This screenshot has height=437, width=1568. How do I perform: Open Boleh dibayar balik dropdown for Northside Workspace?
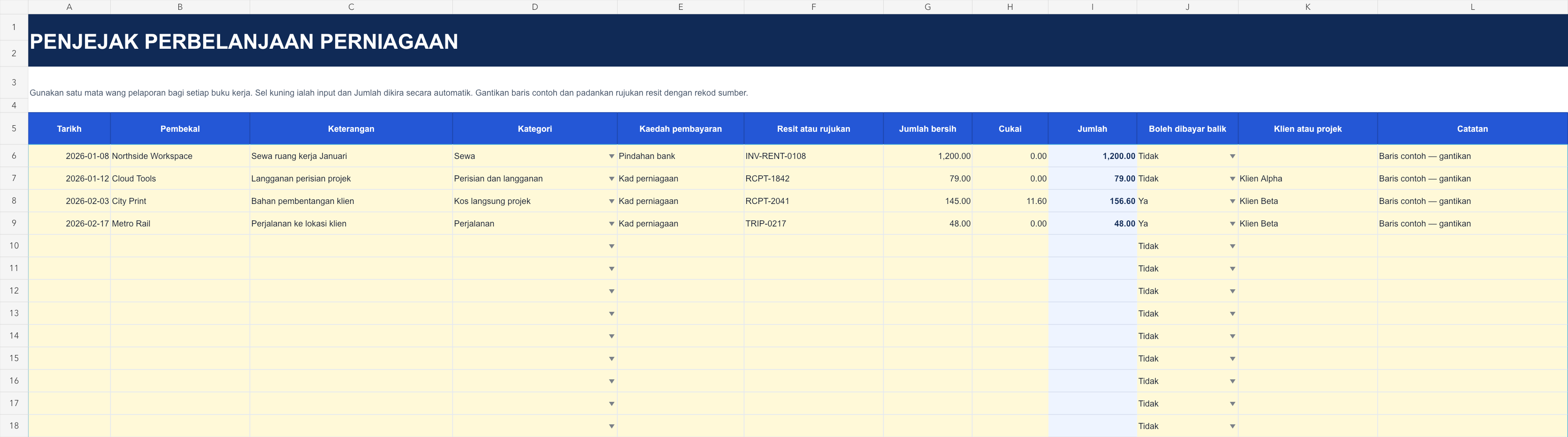1232,156
